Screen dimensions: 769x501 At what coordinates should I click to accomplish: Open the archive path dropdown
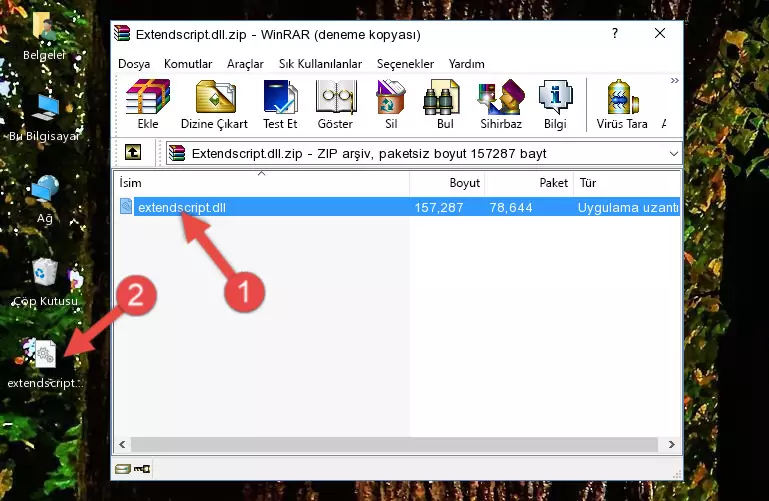click(674, 153)
